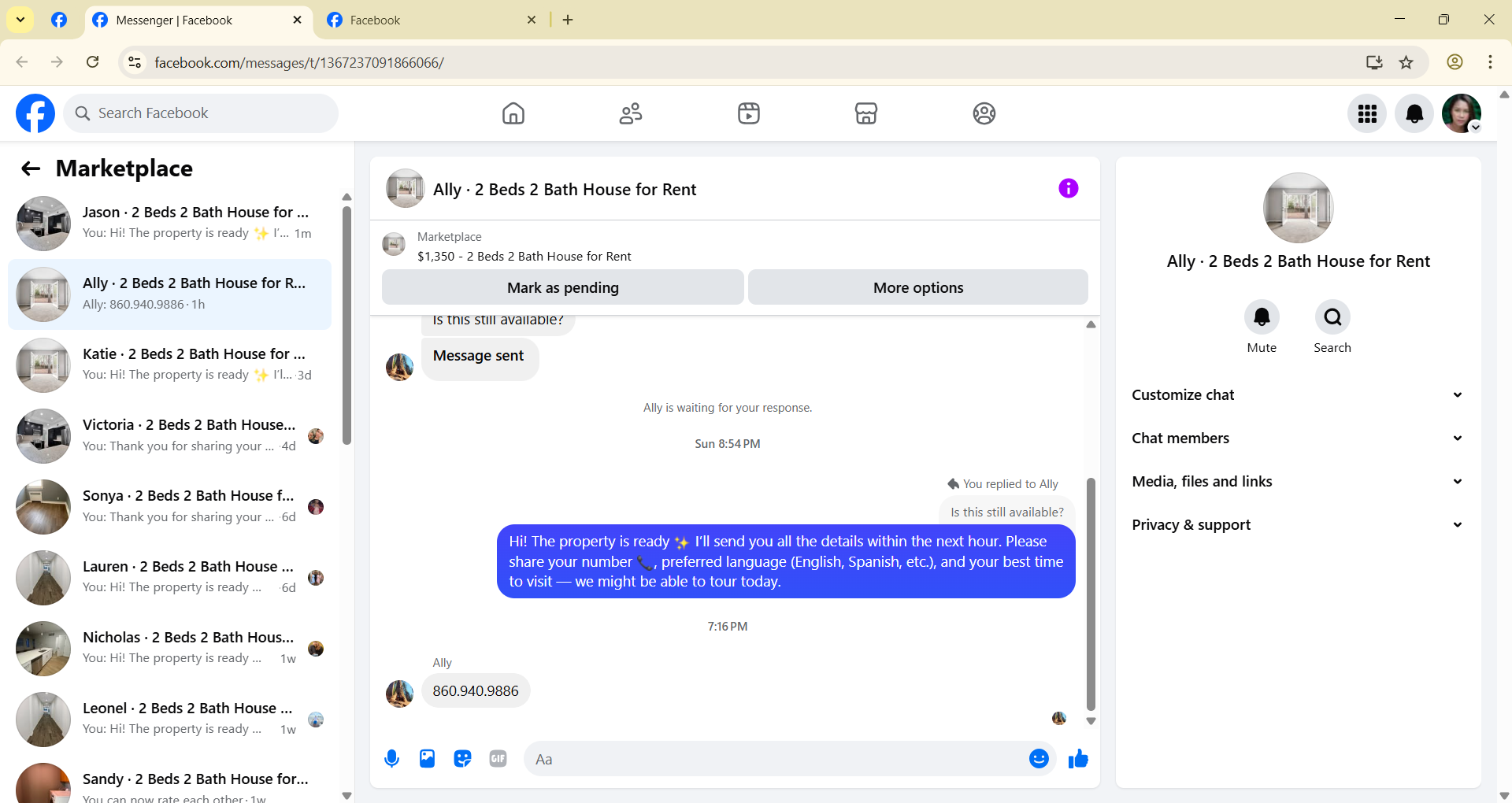This screenshot has height=803, width=1512.
Task: Attach a file with the image icon
Action: pyautogui.click(x=427, y=759)
